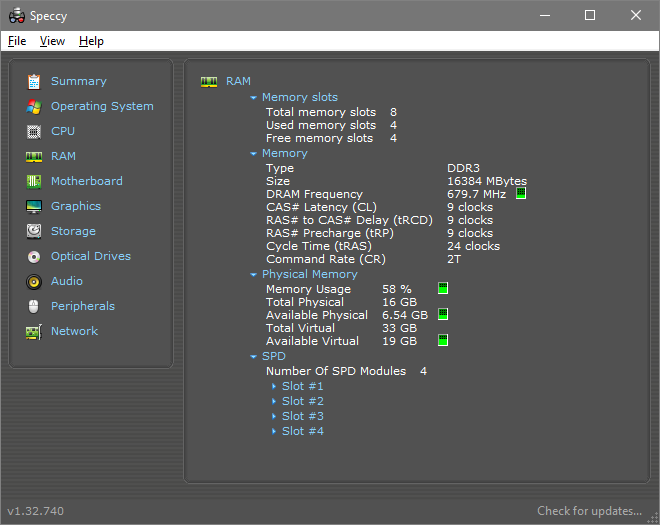Screen dimensions: 660x525
Task: Open the Motherboard section
Action: coord(87,181)
